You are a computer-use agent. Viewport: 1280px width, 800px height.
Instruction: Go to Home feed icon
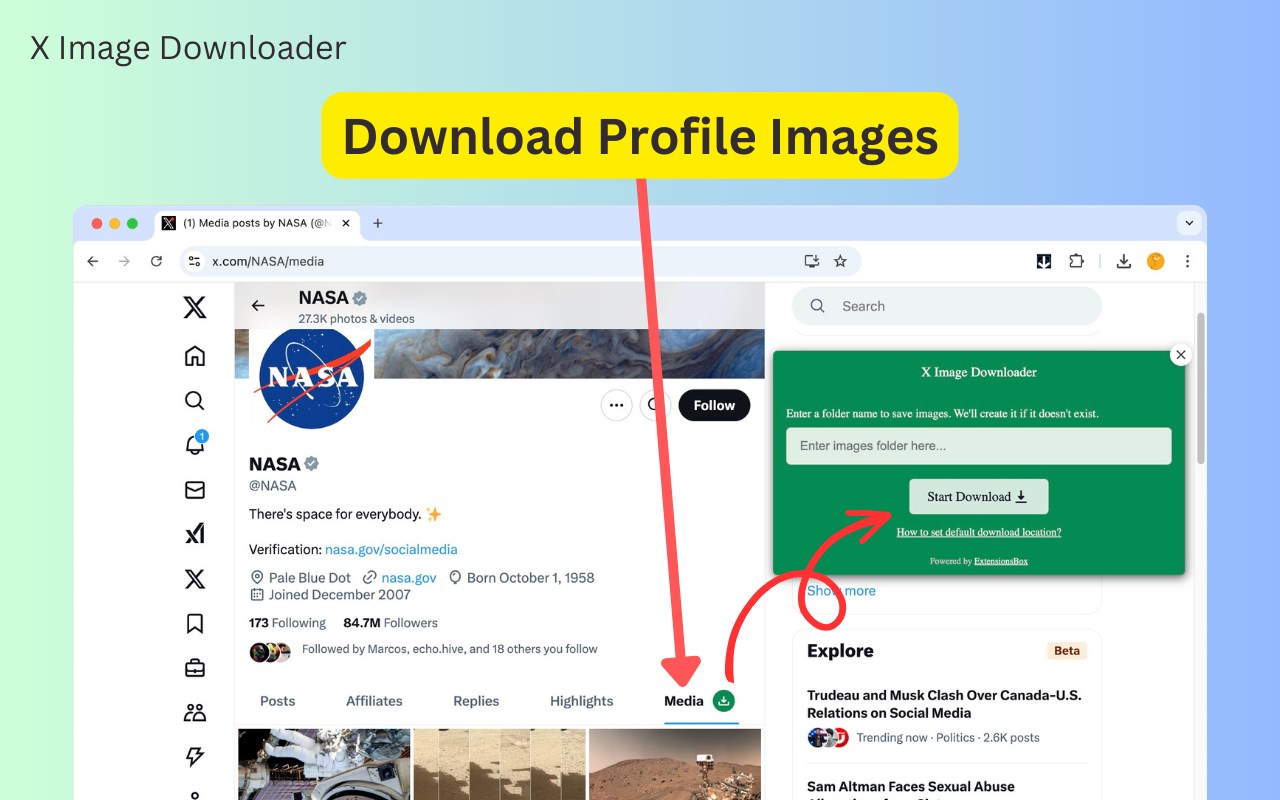pyautogui.click(x=195, y=355)
